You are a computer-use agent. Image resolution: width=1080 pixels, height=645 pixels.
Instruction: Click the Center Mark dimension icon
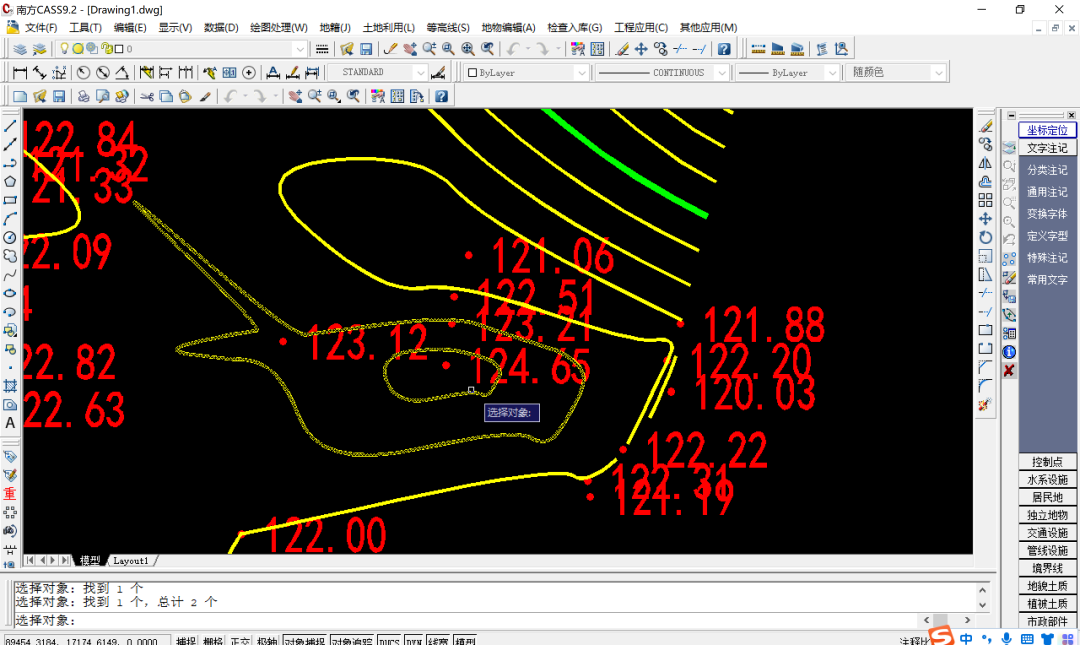click(x=249, y=72)
